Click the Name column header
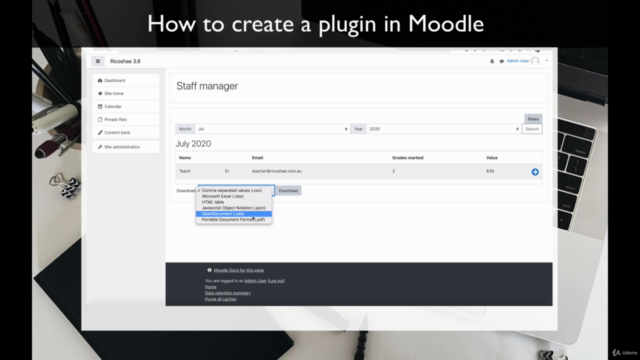The image size is (640, 360). (185, 158)
